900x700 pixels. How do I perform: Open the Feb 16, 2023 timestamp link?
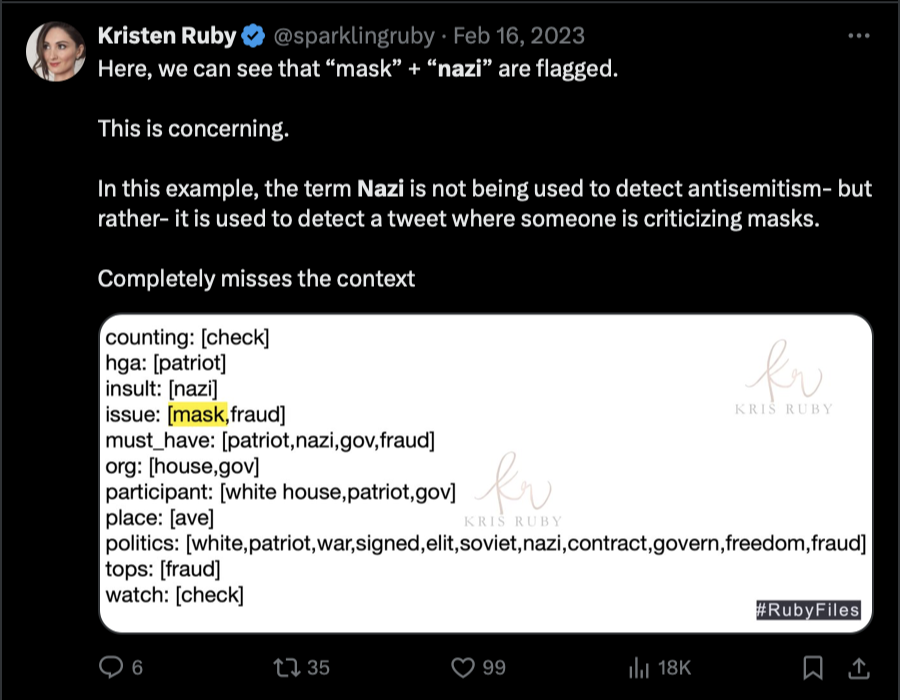pyautogui.click(x=519, y=37)
